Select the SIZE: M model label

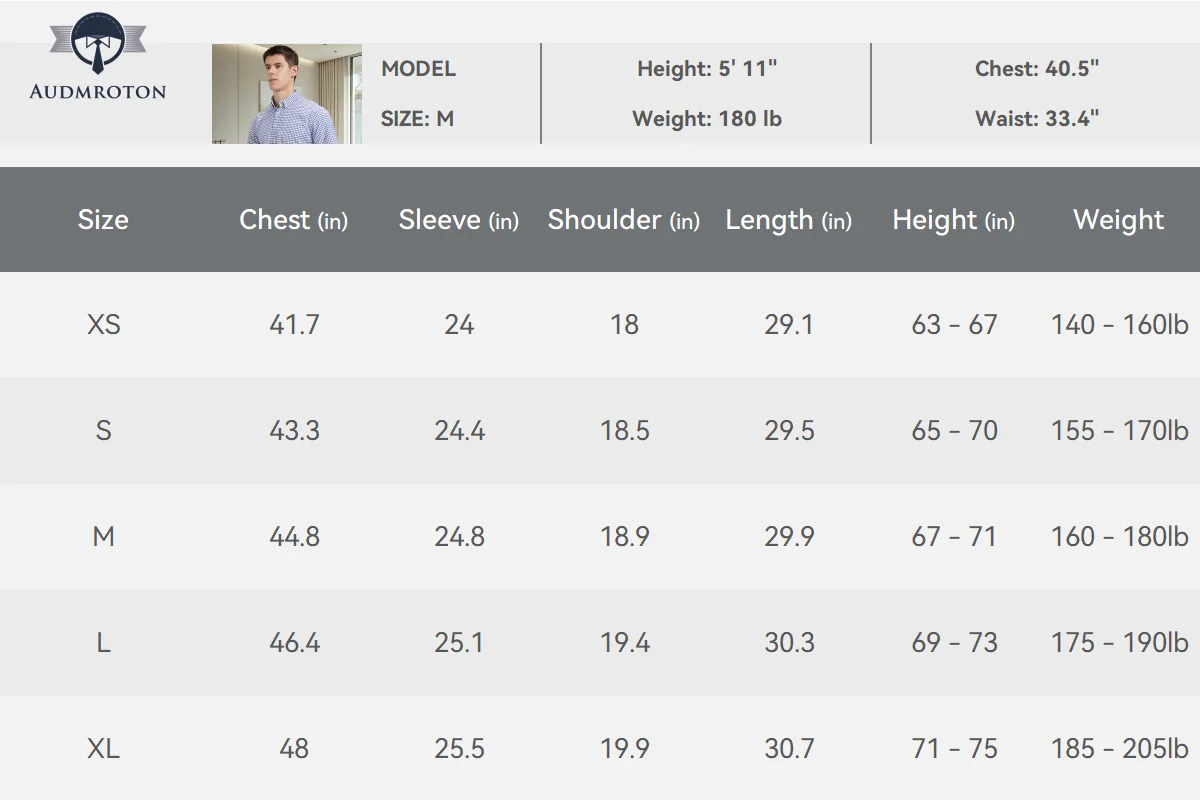(x=417, y=119)
